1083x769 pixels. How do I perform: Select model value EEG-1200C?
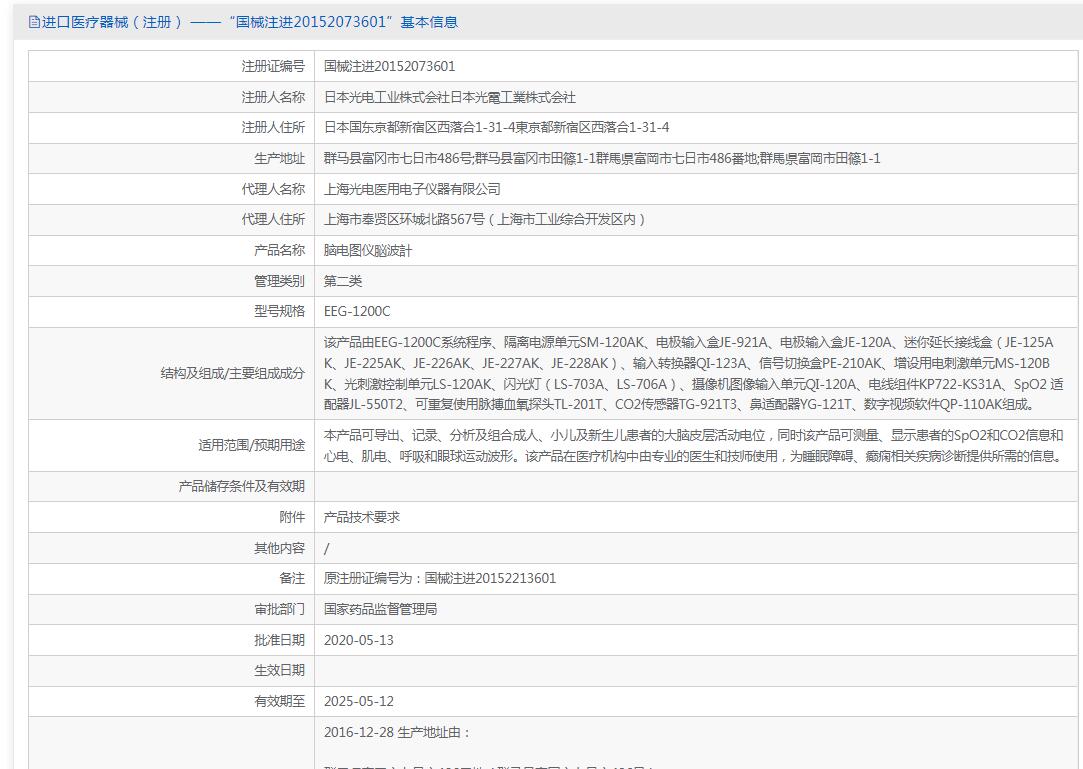(357, 311)
